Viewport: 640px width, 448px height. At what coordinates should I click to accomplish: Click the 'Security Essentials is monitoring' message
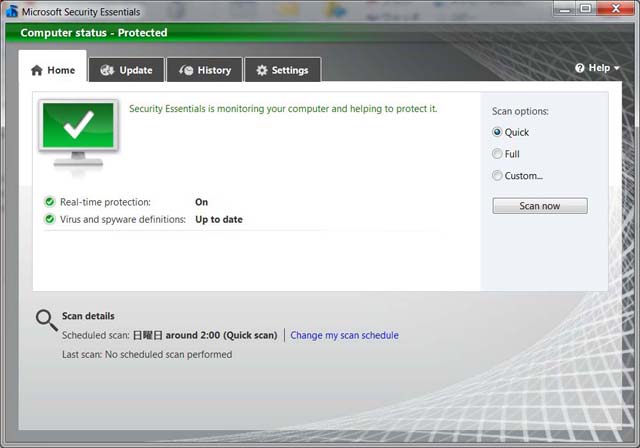[283, 109]
